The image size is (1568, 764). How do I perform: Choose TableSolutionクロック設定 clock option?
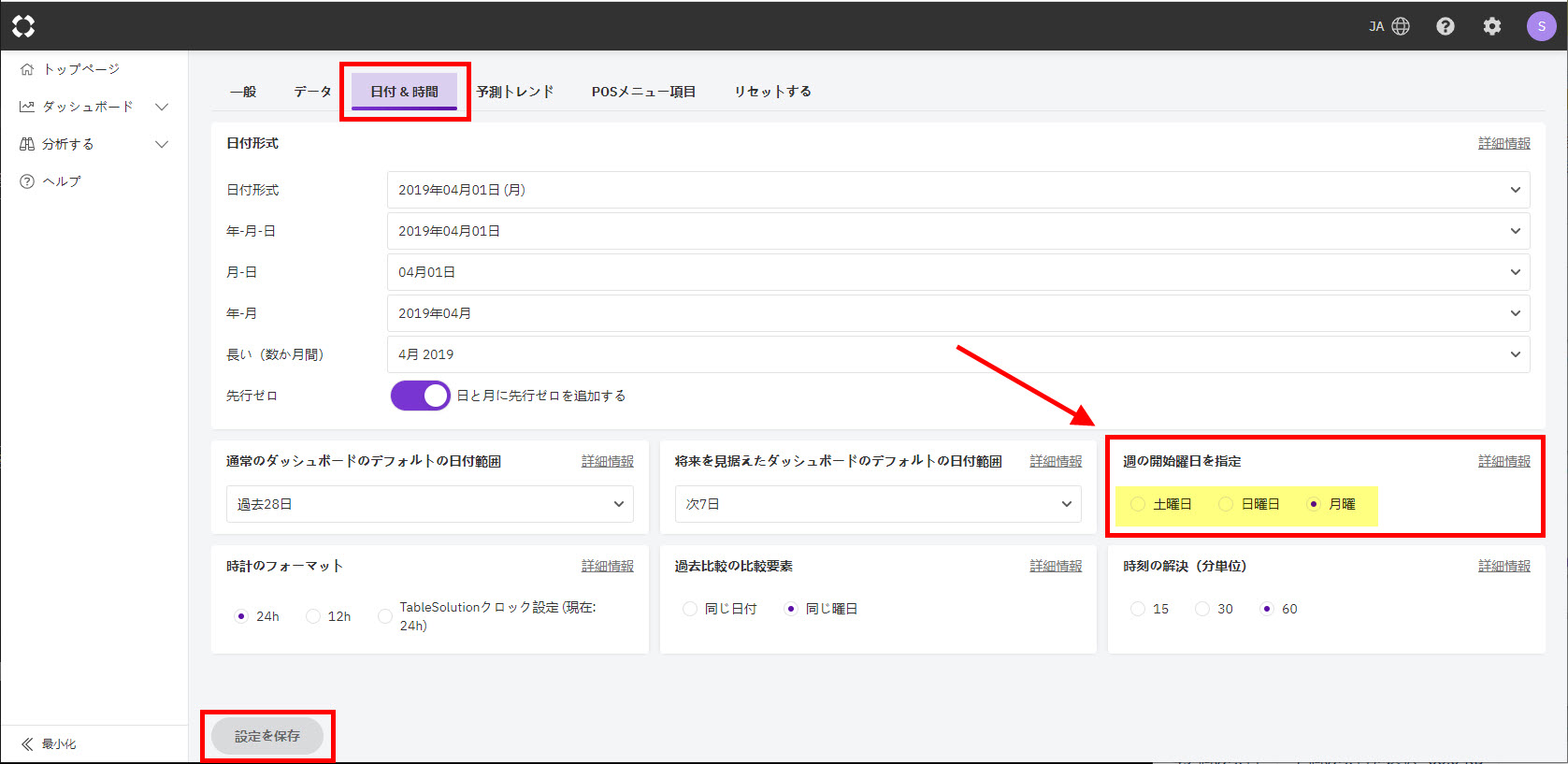click(x=384, y=616)
